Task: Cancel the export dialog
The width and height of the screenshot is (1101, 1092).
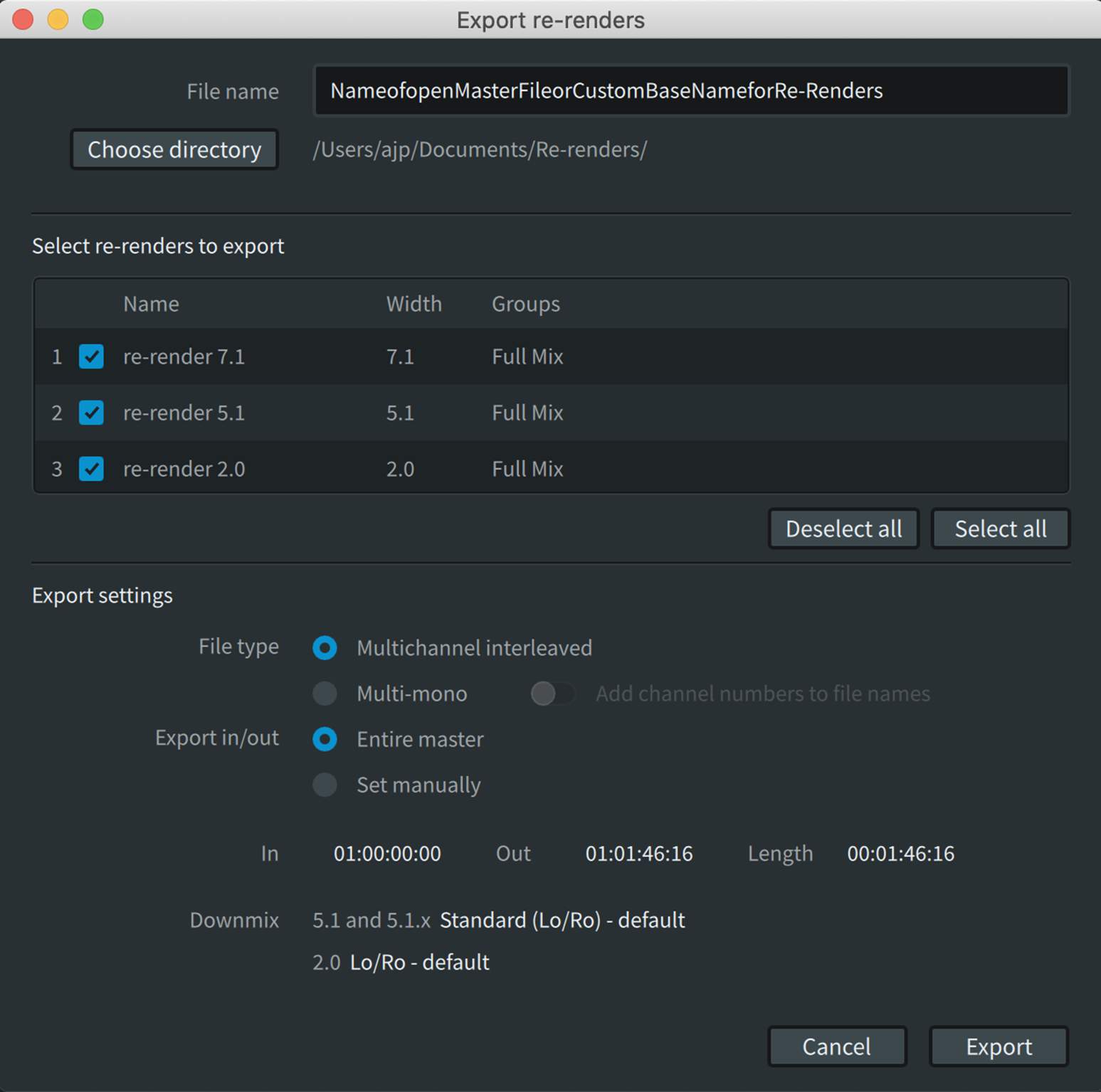Action: 836,1046
